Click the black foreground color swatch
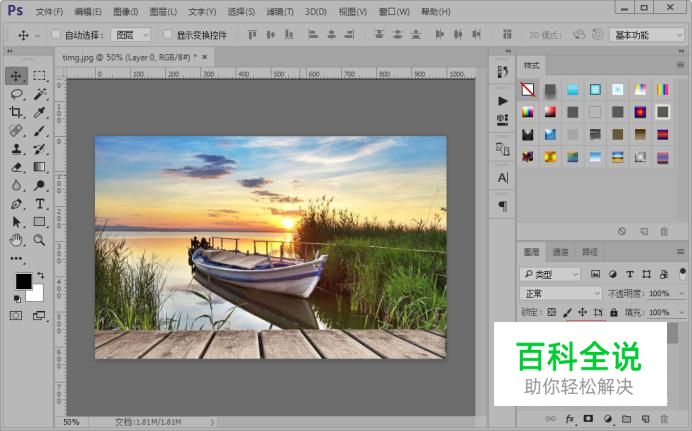Image resolution: width=692 pixels, height=431 pixels. point(22,280)
